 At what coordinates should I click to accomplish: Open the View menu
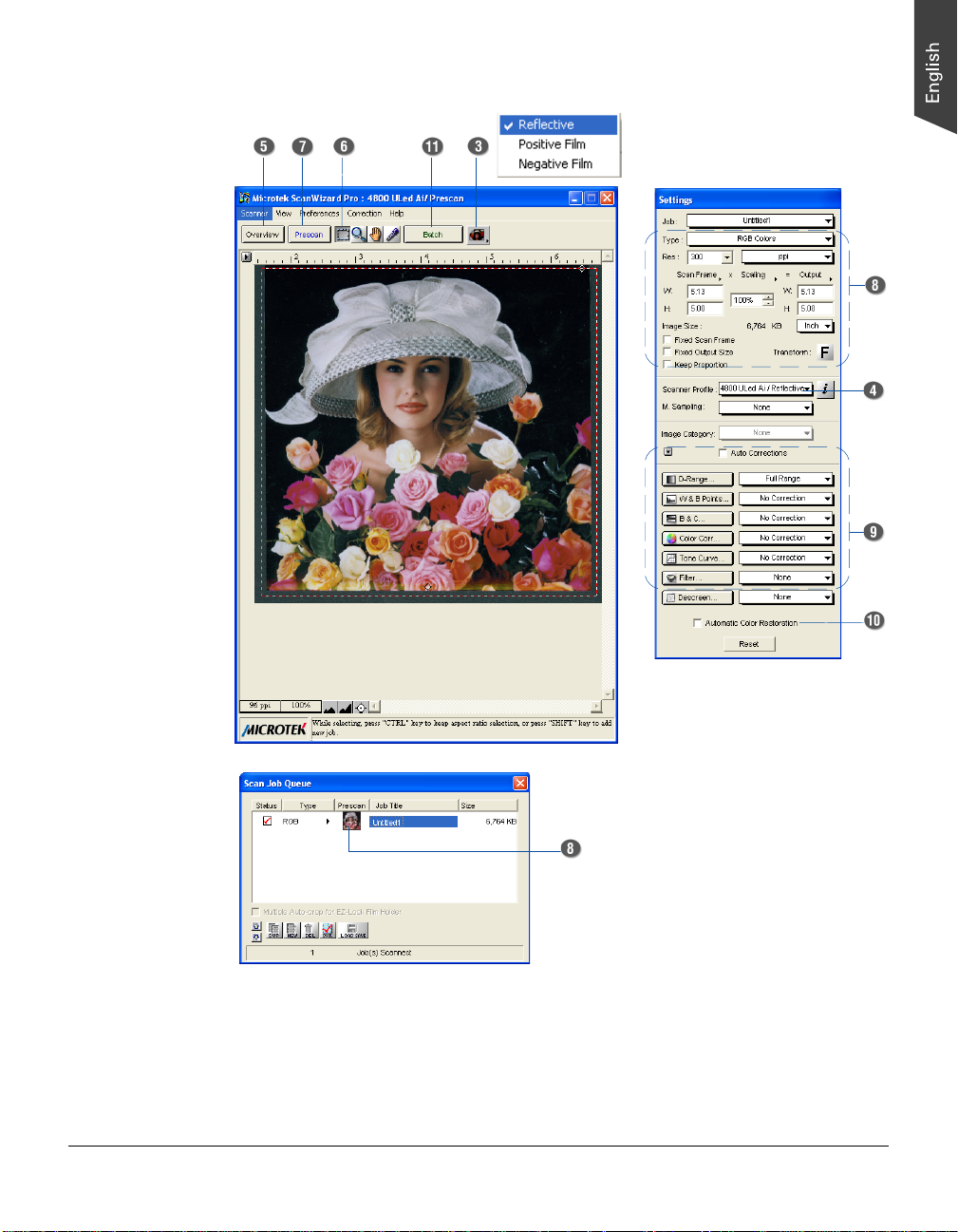[x=284, y=214]
